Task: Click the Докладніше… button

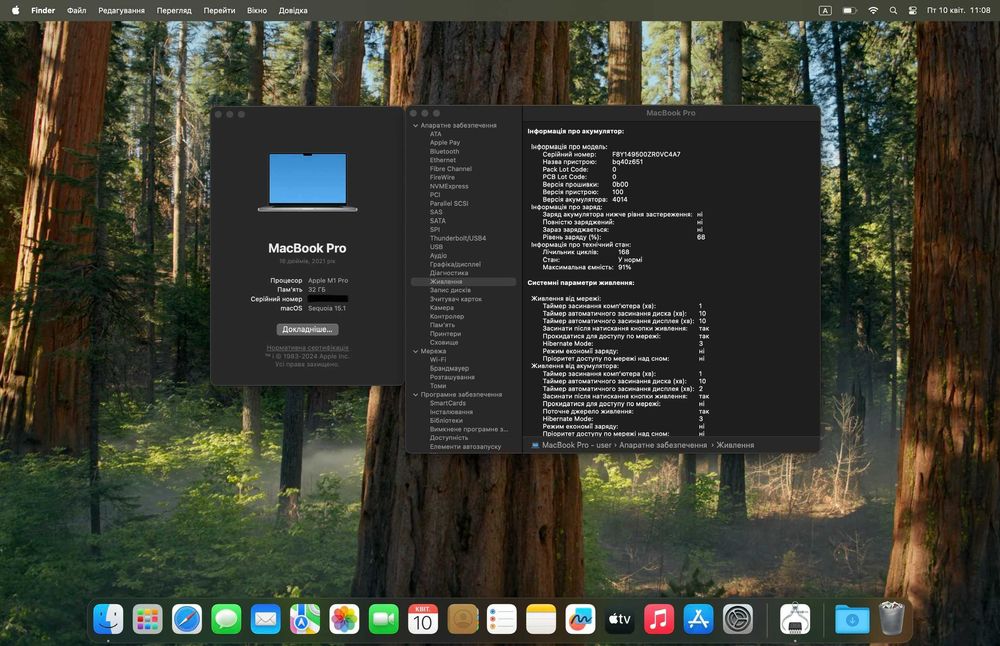Action: coord(307,329)
